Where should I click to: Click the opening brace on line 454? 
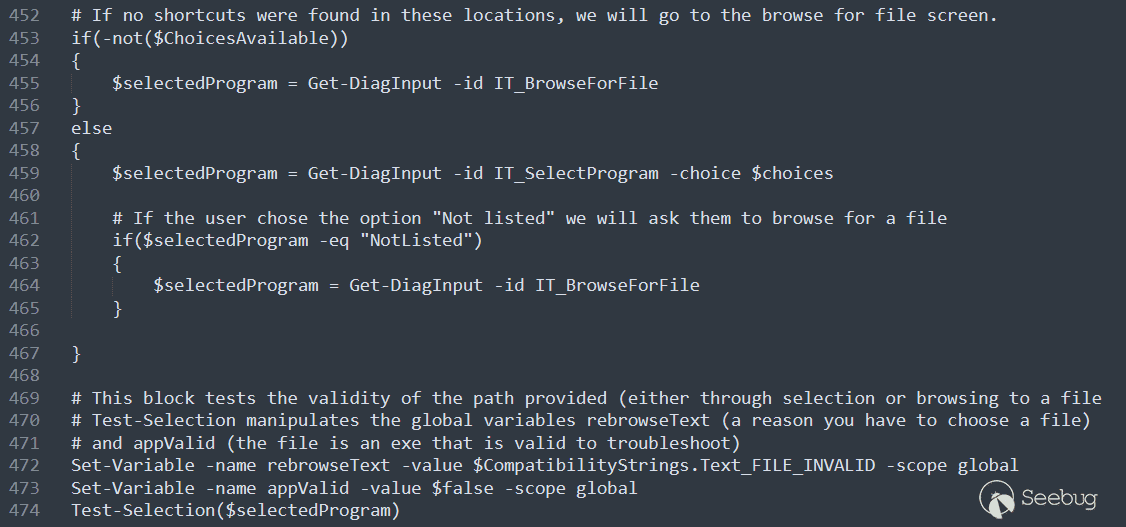pos(75,61)
